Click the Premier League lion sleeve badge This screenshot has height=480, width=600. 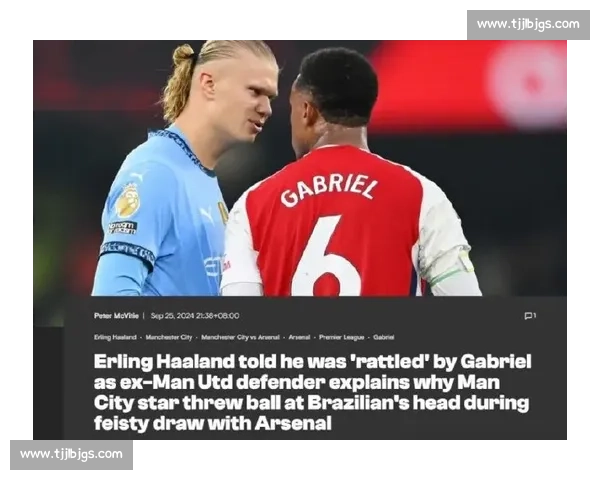pyautogui.click(x=128, y=200)
